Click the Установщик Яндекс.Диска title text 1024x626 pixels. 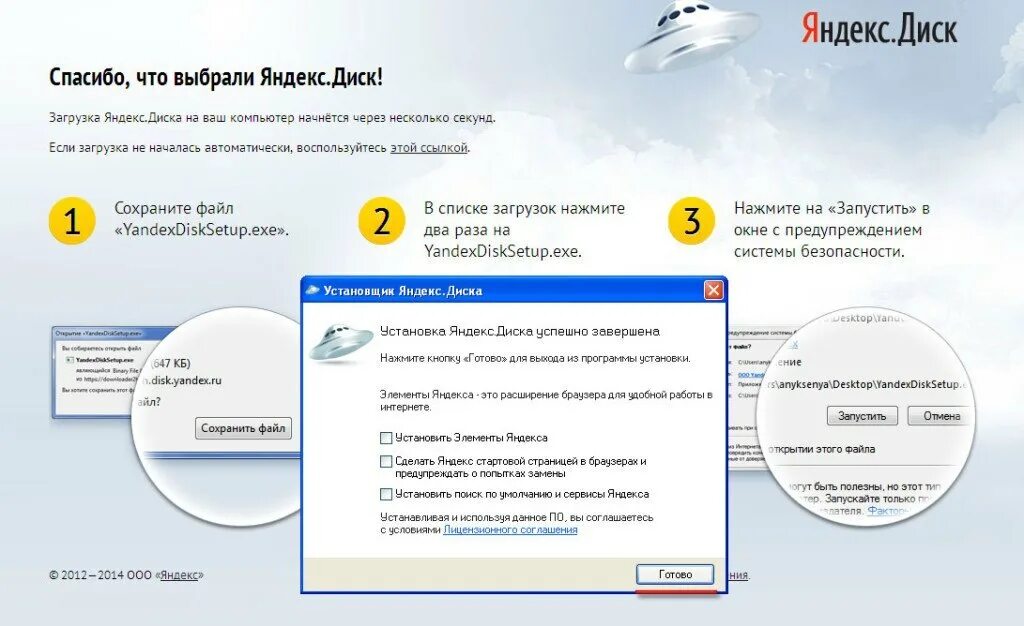tap(403, 290)
